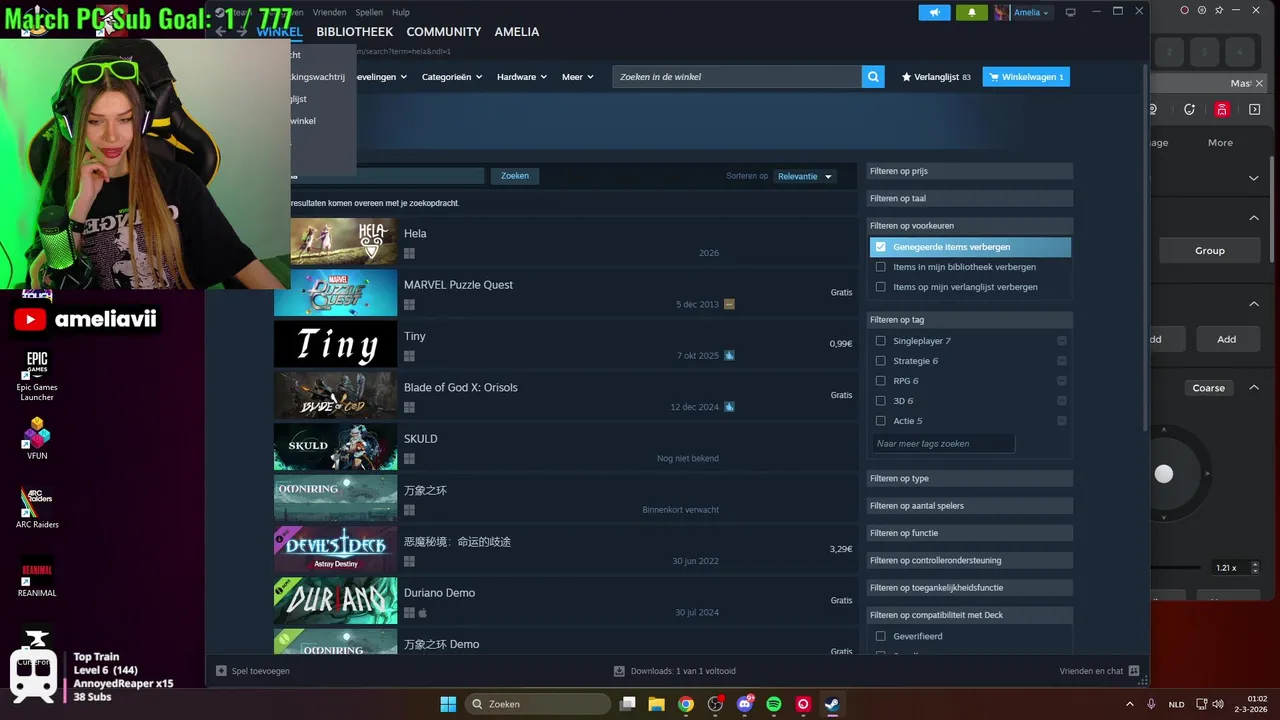Tick the 3D tag filter
Screen dimensions: 1280x720
[880, 401]
